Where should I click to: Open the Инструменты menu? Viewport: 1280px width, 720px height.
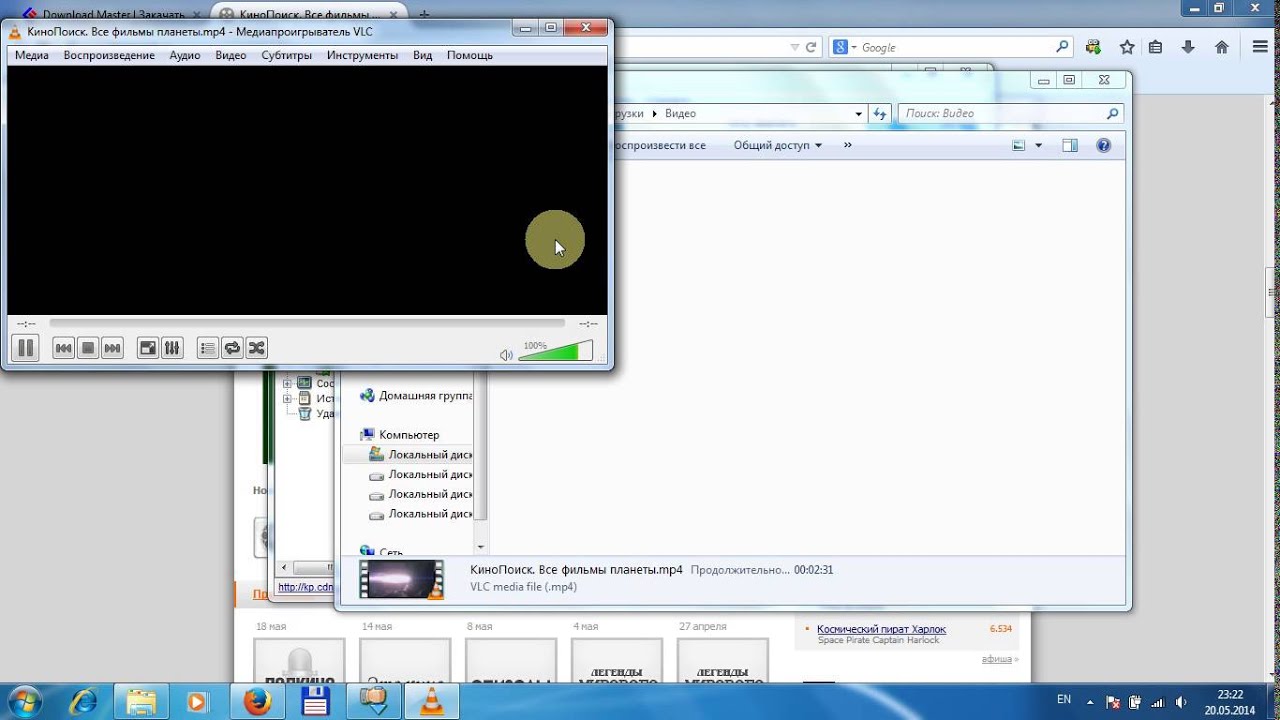click(362, 55)
